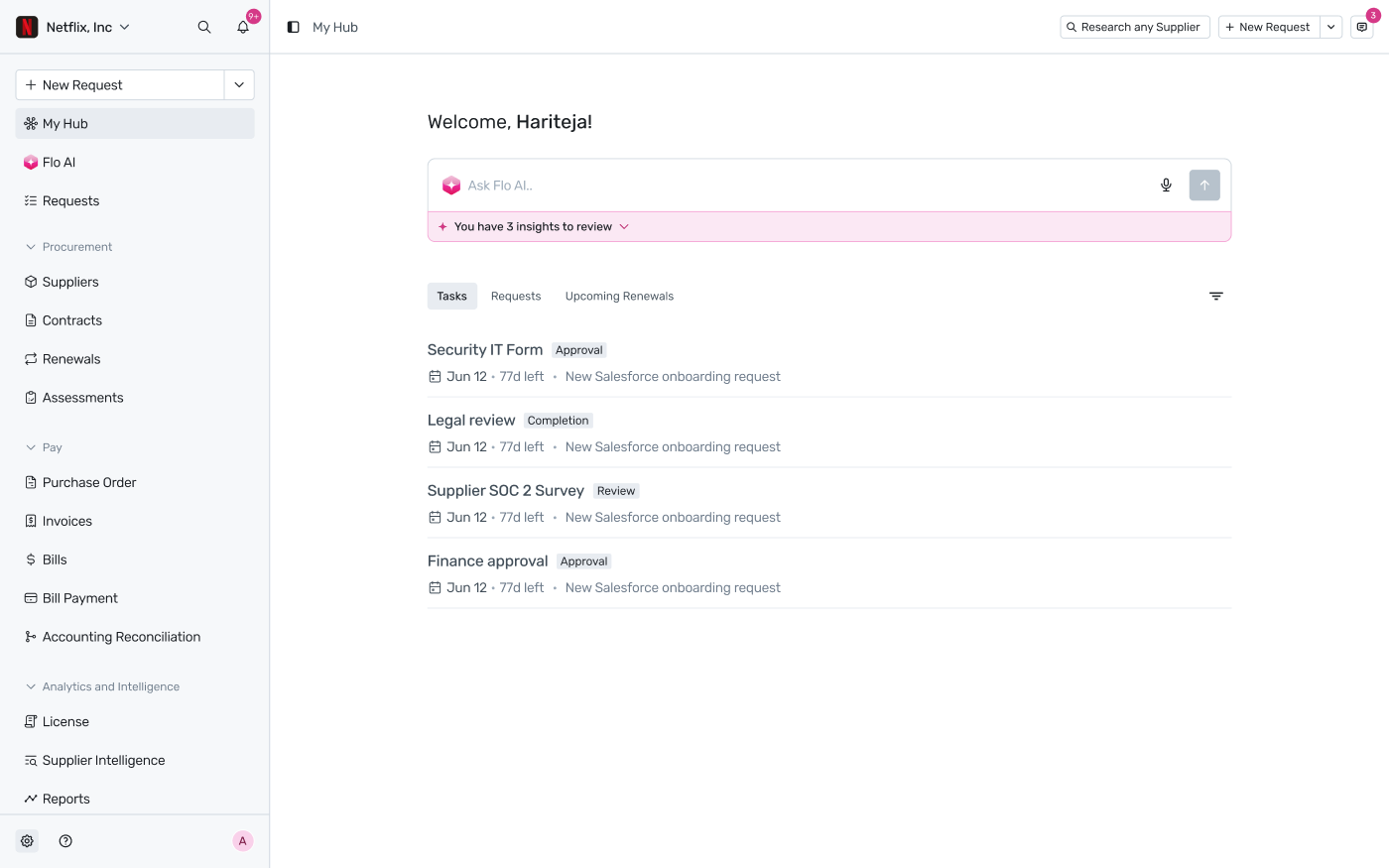Open the Legal review task
Image resolution: width=1389 pixels, height=868 pixels.
pos(471,421)
